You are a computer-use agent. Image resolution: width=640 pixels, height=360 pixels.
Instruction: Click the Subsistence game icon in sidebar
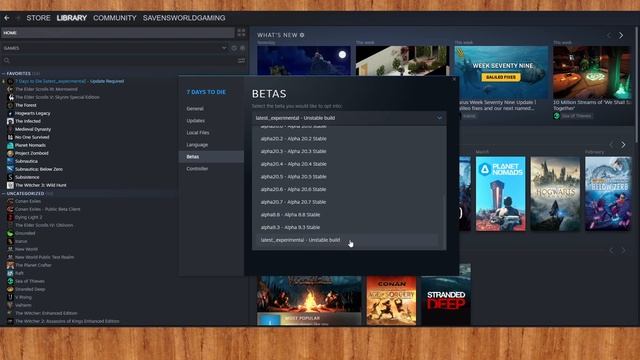10,177
